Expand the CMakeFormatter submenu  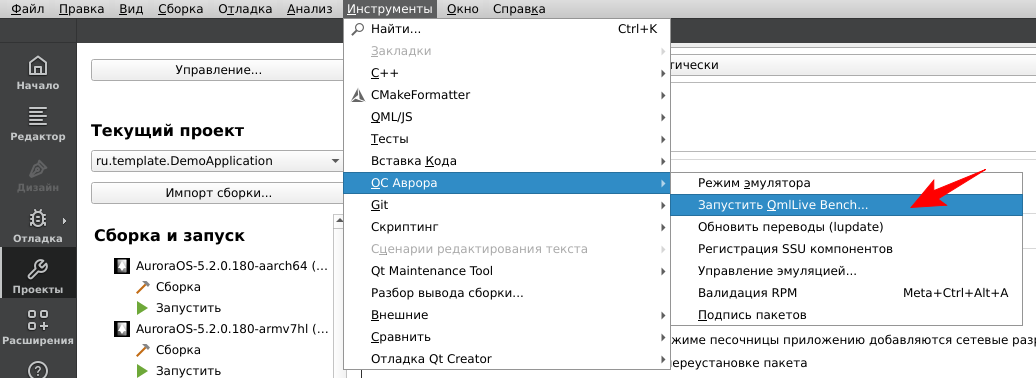(x=507, y=95)
